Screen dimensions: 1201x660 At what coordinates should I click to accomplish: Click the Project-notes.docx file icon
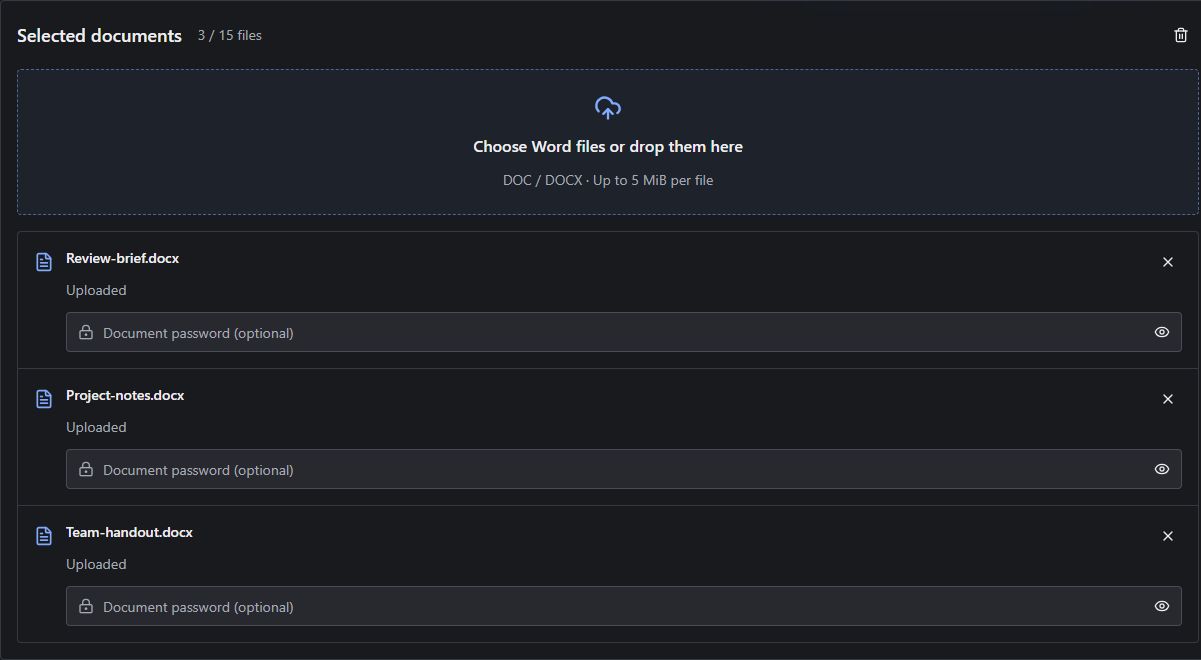pyautogui.click(x=44, y=399)
